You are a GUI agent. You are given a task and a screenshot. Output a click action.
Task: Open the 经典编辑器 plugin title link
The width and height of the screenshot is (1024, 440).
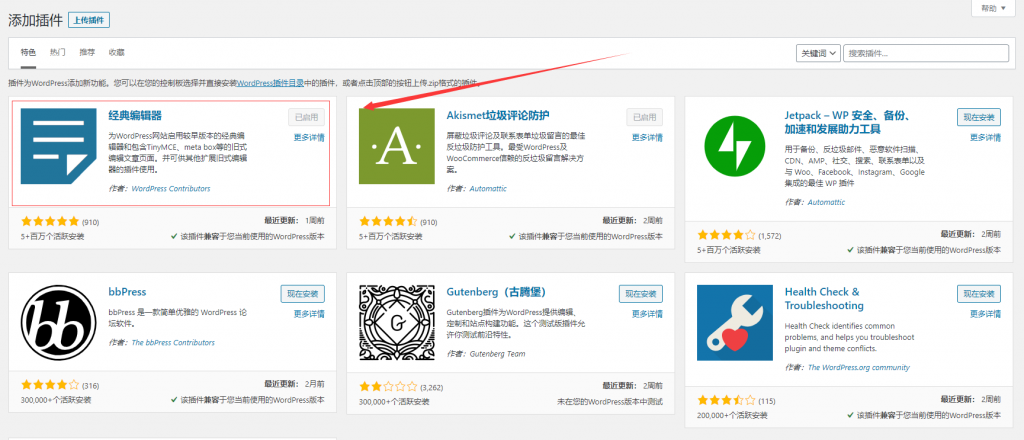[x=135, y=116]
